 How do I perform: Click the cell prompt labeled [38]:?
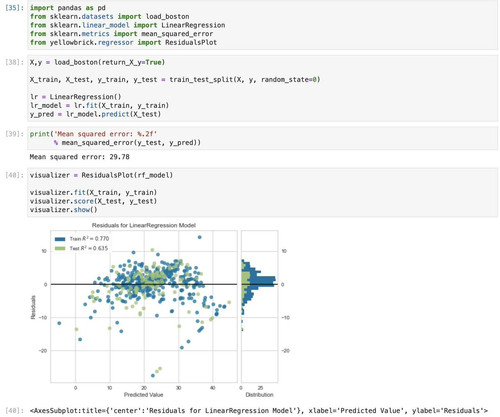click(14, 62)
